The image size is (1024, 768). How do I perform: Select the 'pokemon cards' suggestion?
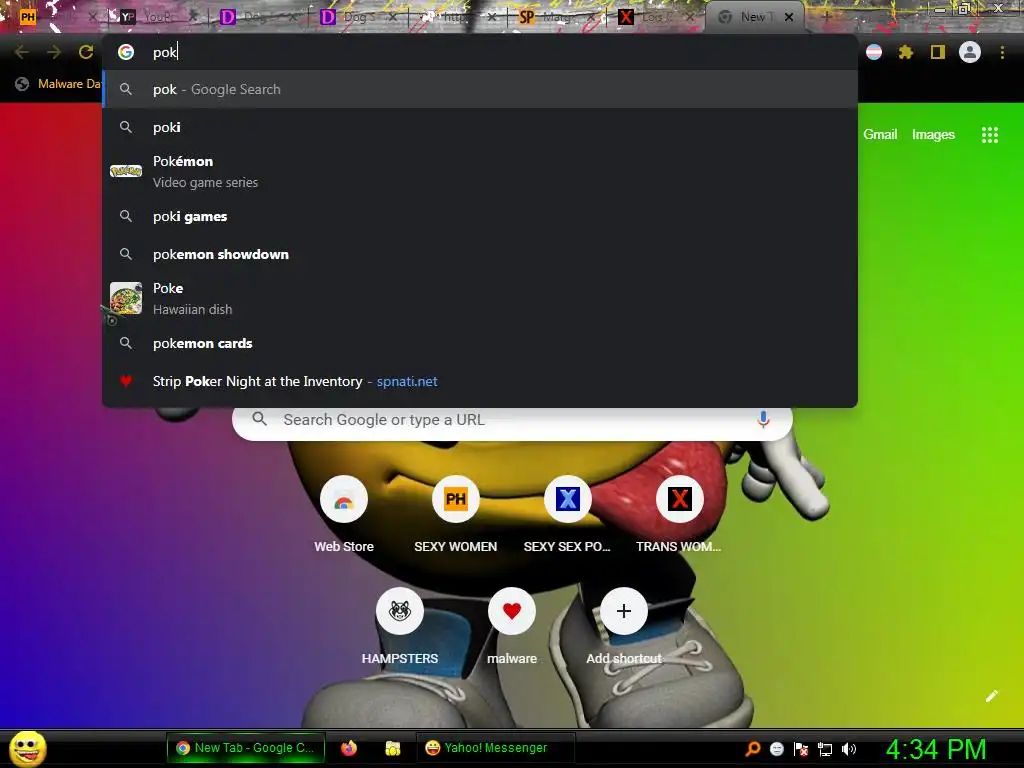click(x=480, y=343)
